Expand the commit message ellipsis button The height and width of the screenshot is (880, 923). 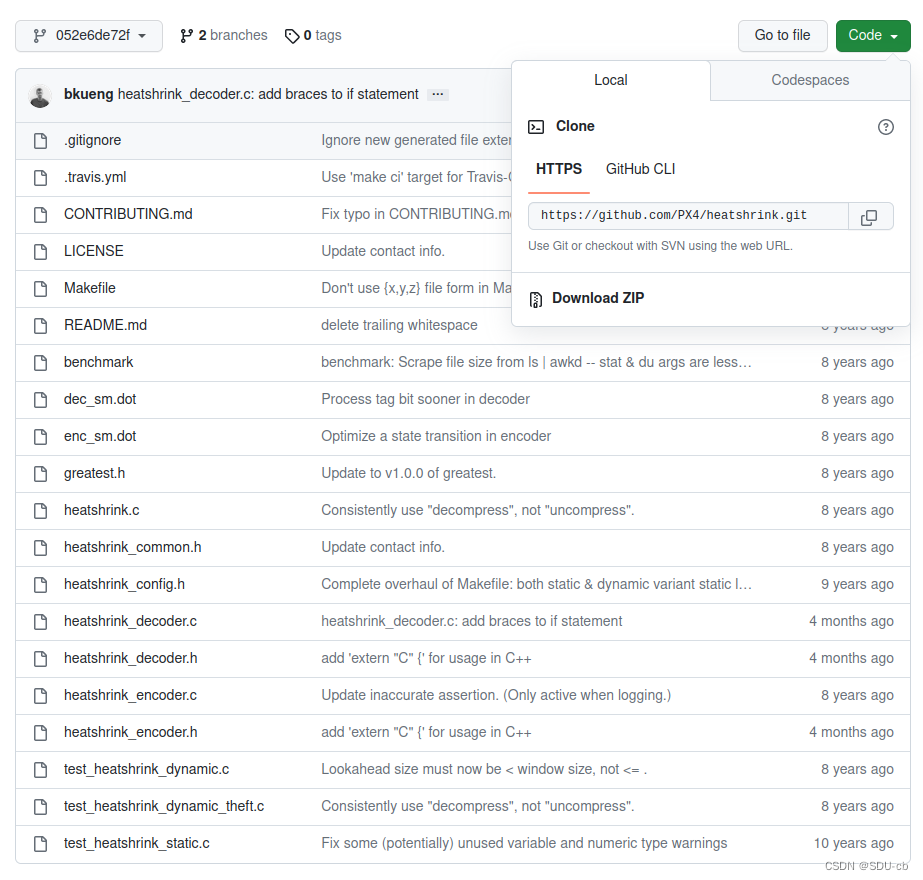coord(437,94)
